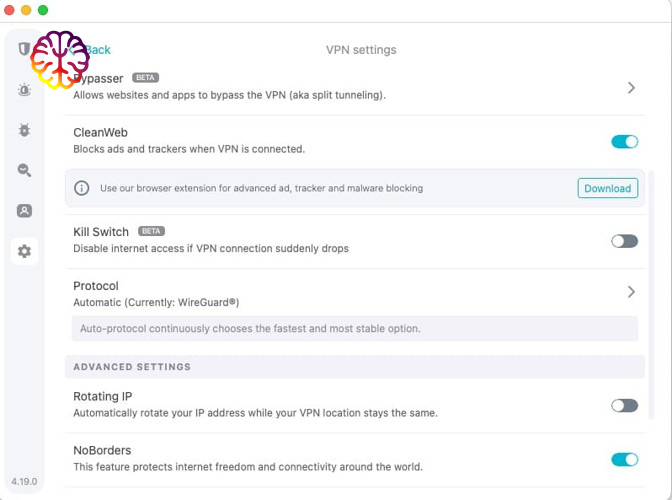
Task: Click the Kill Switch BETA badge
Action: [x=151, y=231]
